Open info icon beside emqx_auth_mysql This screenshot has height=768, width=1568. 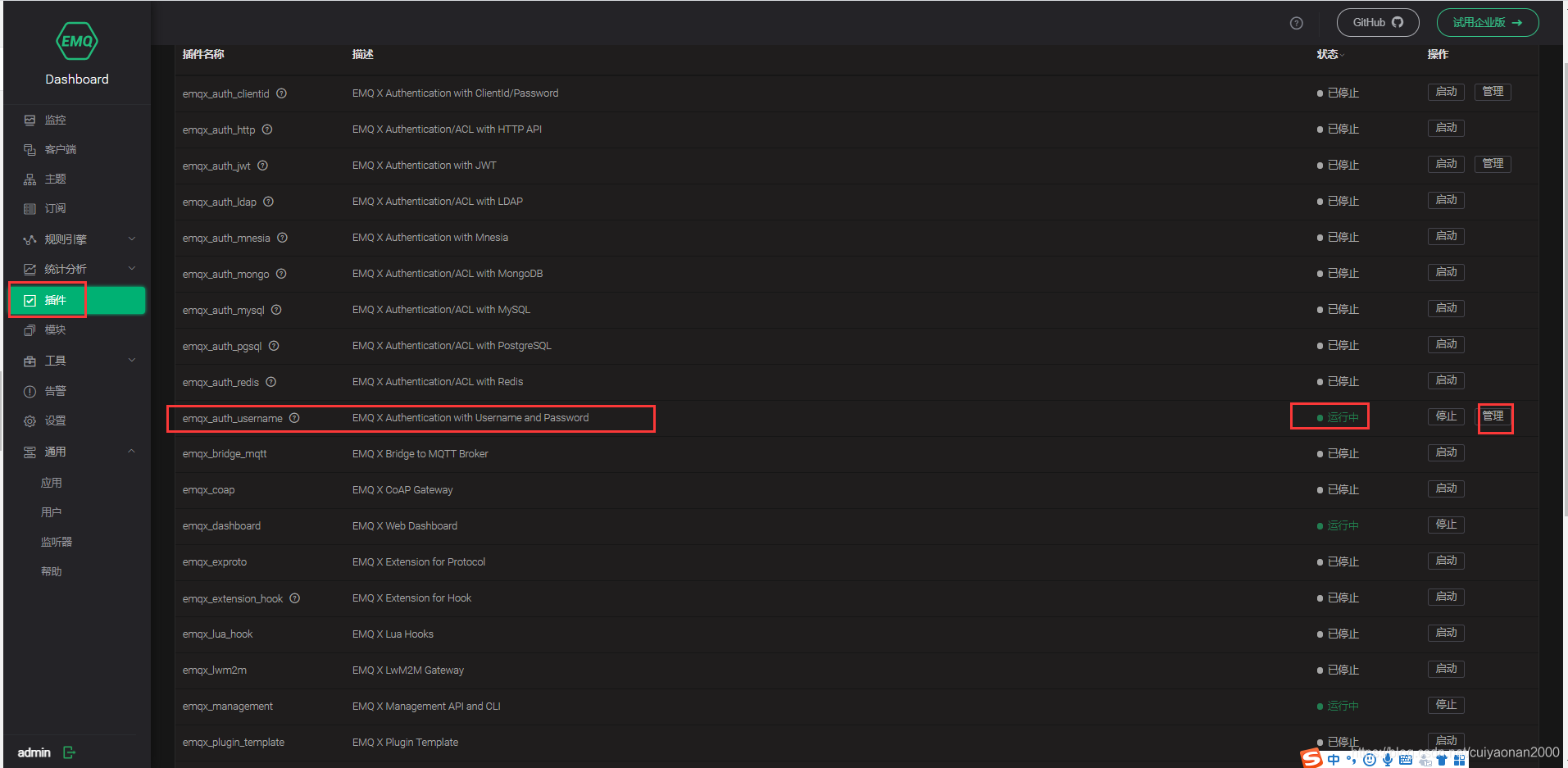276,310
